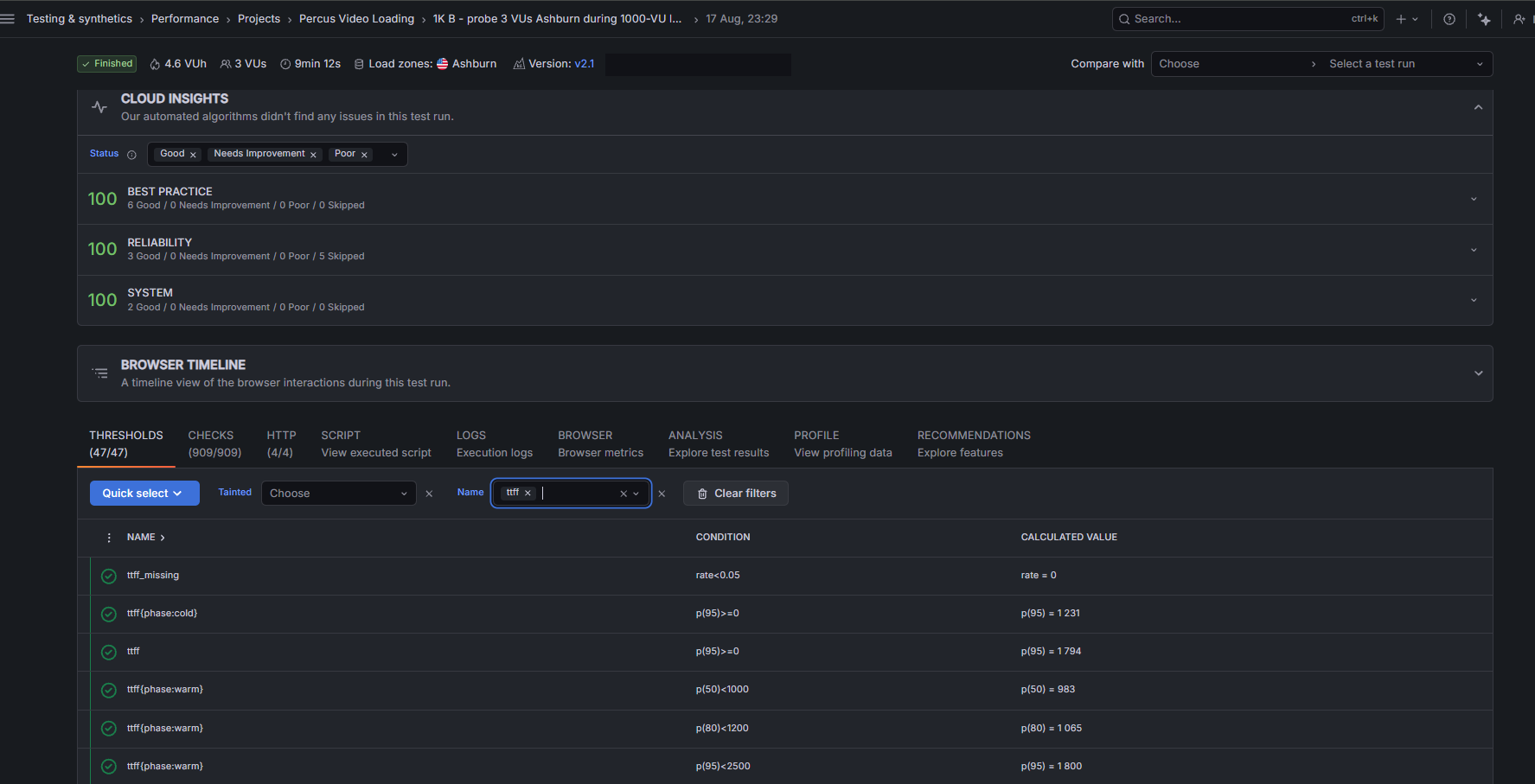1535x784 pixels.
Task: Click the Status info icon
Action: pyautogui.click(x=131, y=155)
